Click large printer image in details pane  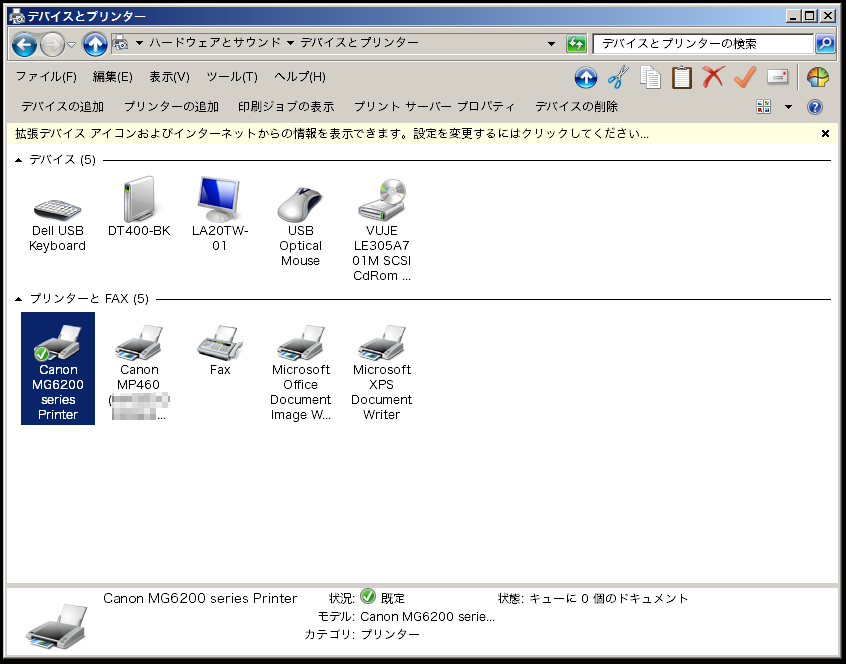(57, 626)
